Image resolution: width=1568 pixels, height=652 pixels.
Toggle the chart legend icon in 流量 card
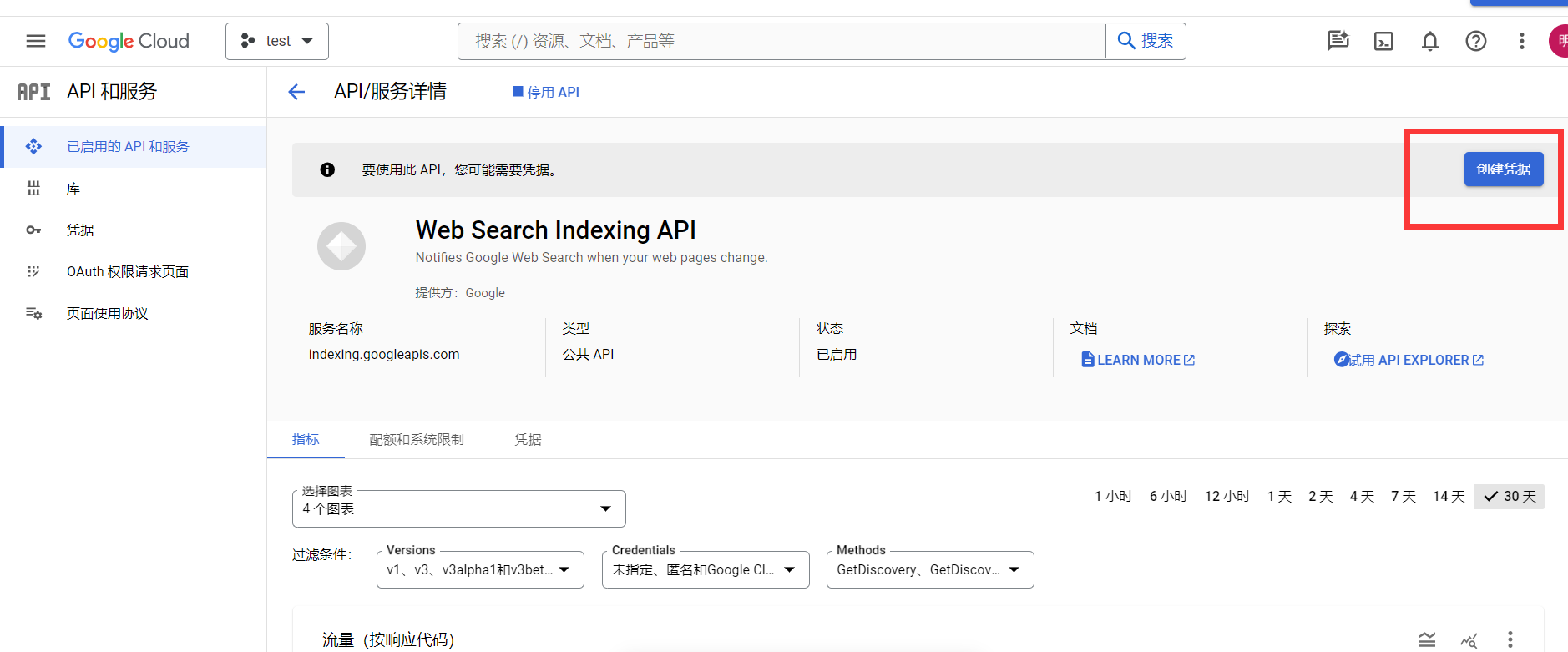tap(1427, 639)
